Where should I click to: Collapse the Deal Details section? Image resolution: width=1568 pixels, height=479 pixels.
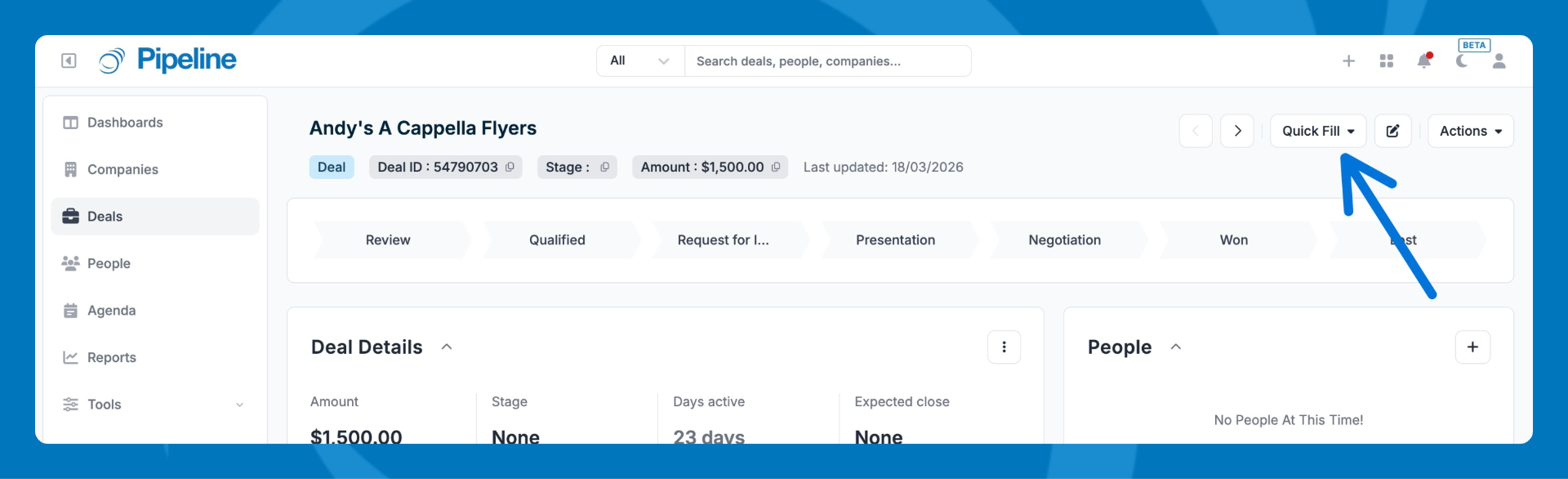click(447, 347)
